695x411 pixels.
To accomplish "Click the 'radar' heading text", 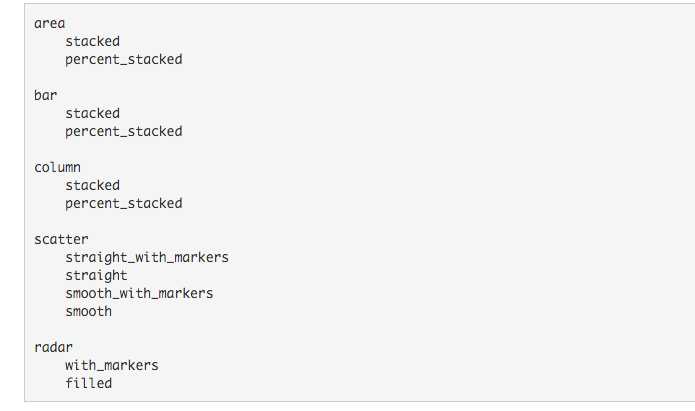I will pos(53,347).
